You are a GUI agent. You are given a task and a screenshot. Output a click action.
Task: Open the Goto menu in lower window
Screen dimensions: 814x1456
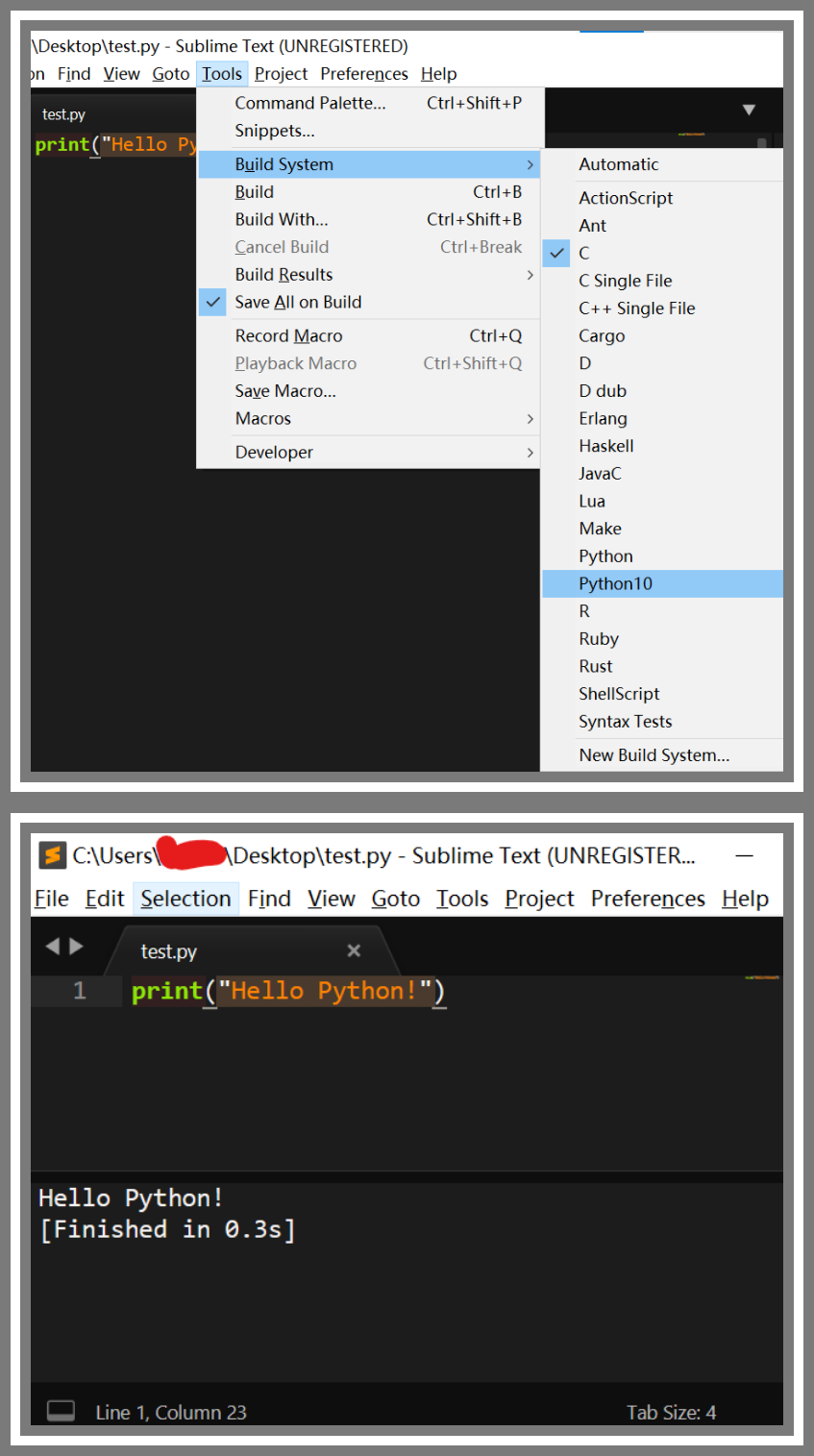(396, 899)
